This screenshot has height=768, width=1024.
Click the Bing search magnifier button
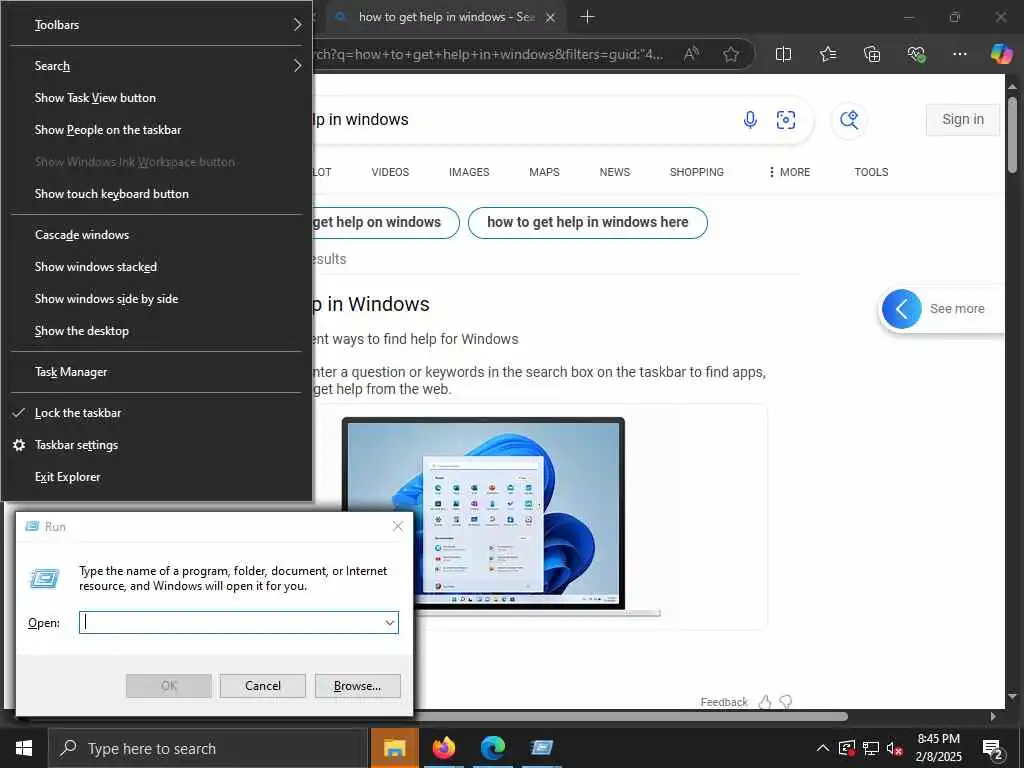coord(849,120)
